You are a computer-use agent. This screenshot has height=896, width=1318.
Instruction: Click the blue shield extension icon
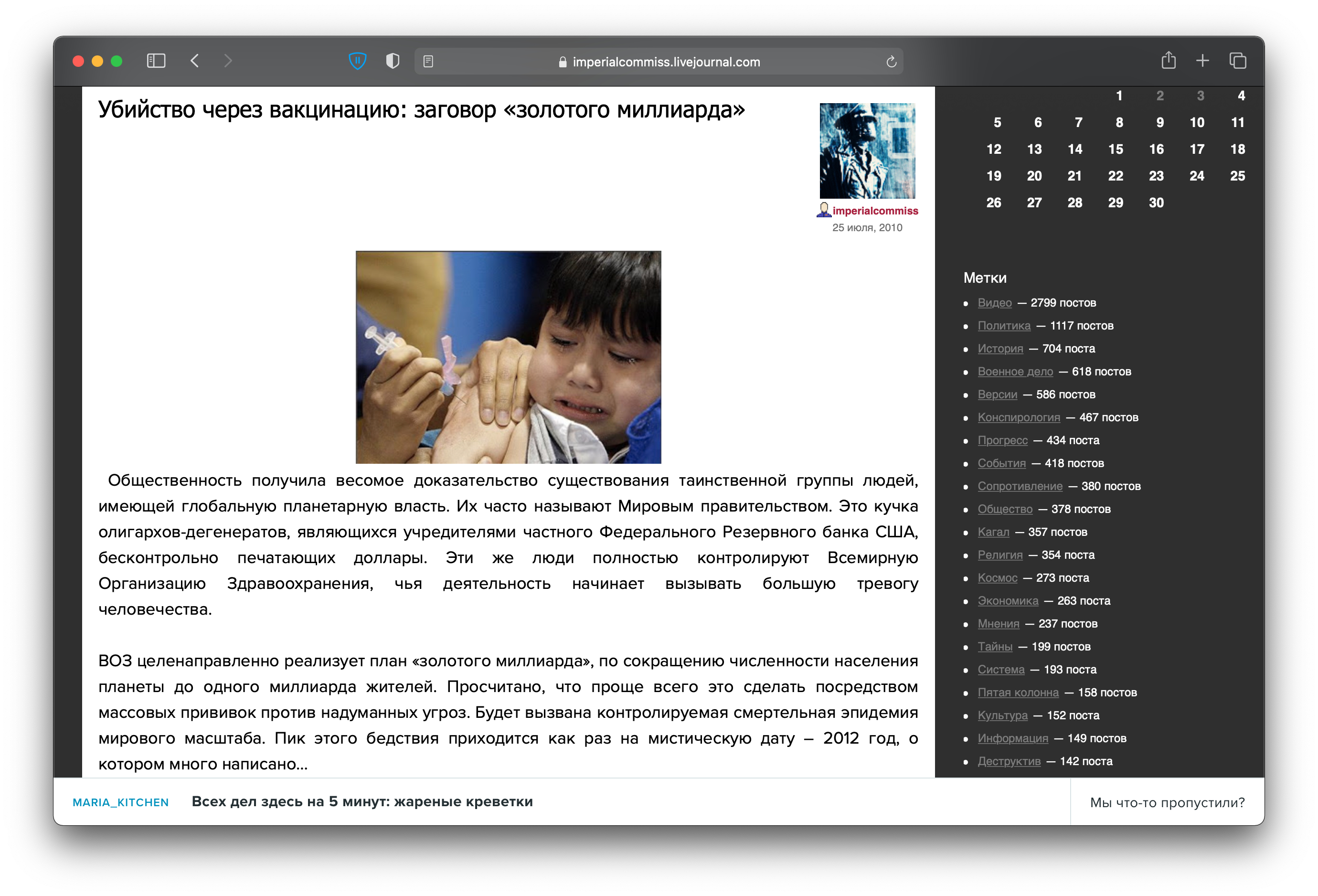pyautogui.click(x=357, y=61)
